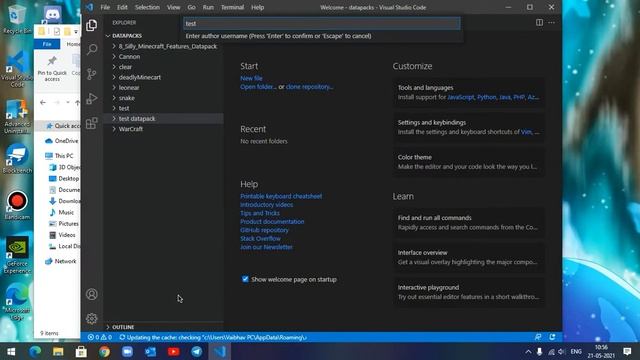Click the clone repository... link
Image resolution: width=640 pixels, height=360 pixels.
pos(309,87)
